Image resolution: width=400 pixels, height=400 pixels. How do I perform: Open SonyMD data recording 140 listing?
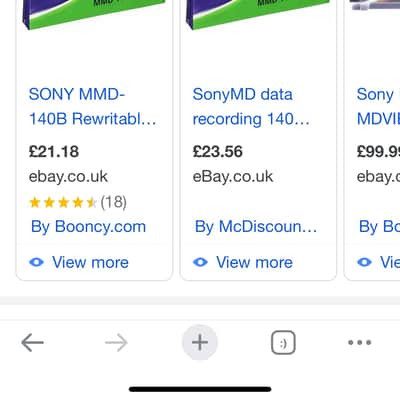tap(251, 106)
